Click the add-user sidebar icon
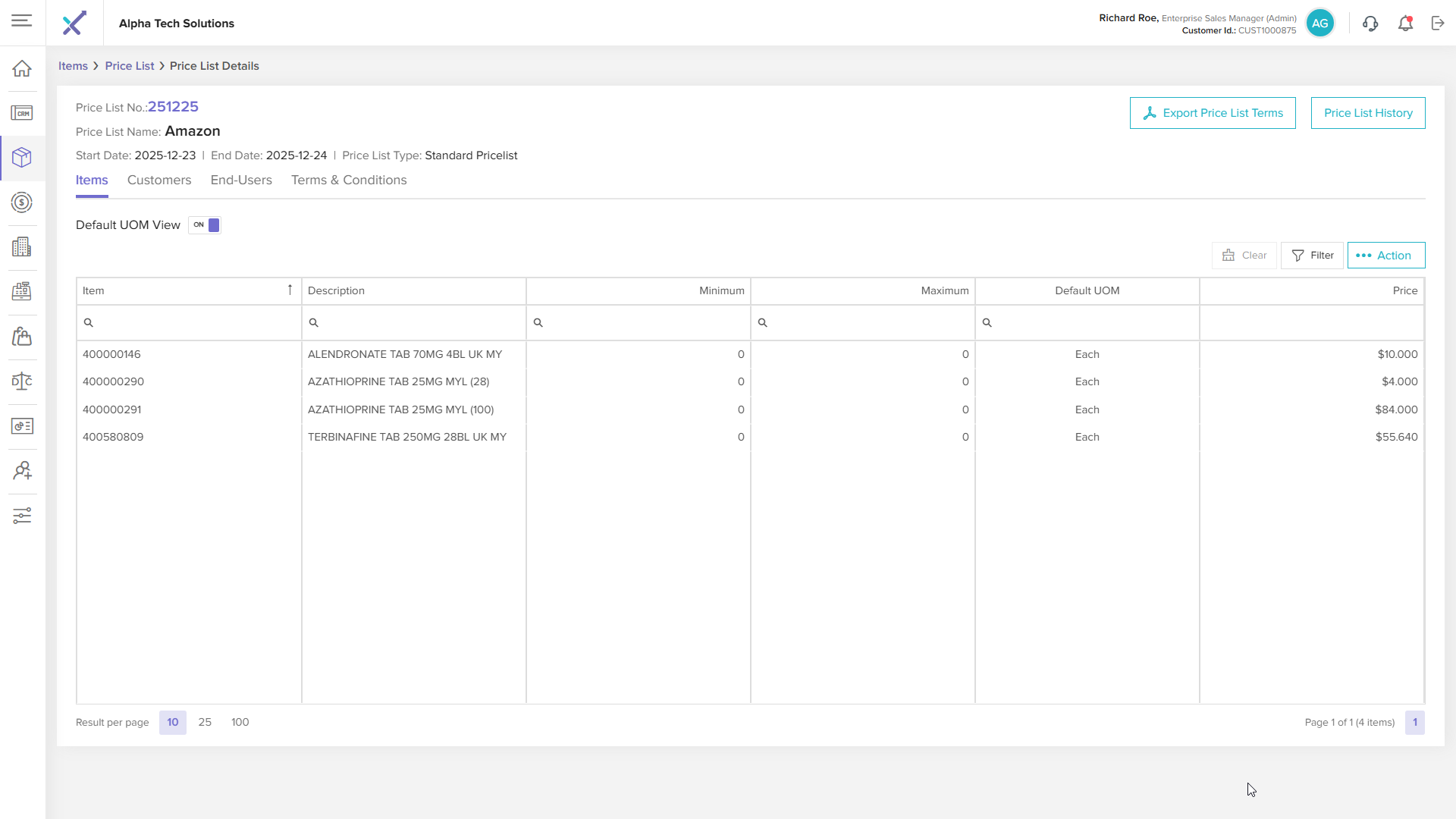Screen dimensions: 1456x819 (22, 471)
